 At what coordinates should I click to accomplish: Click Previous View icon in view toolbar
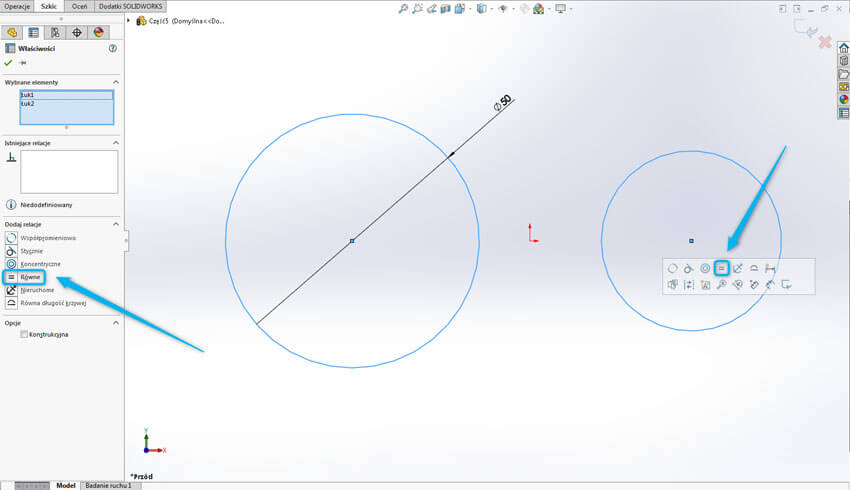pyautogui.click(x=432, y=9)
